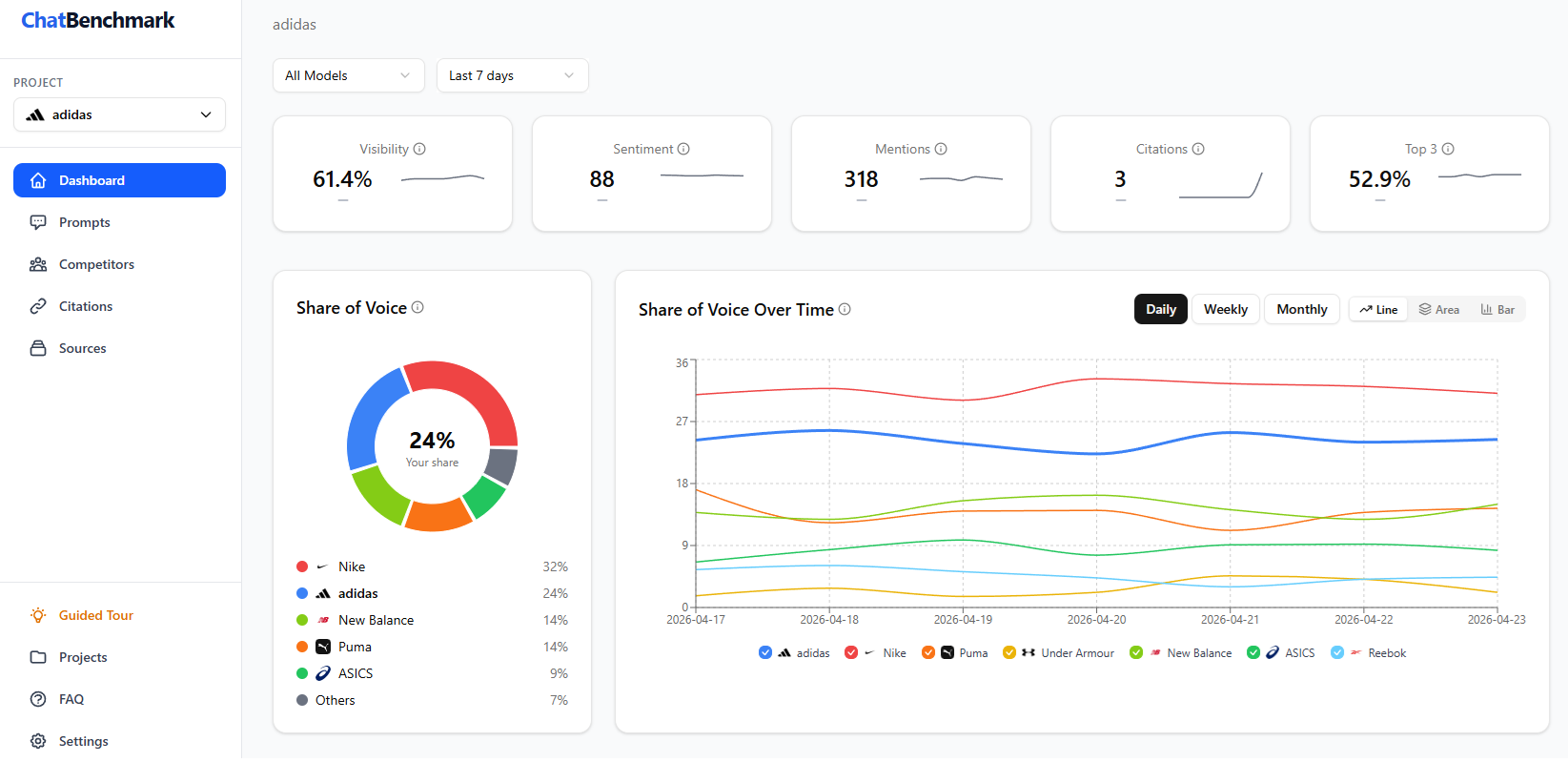The width and height of the screenshot is (1568, 762).
Task: Open the Last 7 days dropdown
Action: 513,75
